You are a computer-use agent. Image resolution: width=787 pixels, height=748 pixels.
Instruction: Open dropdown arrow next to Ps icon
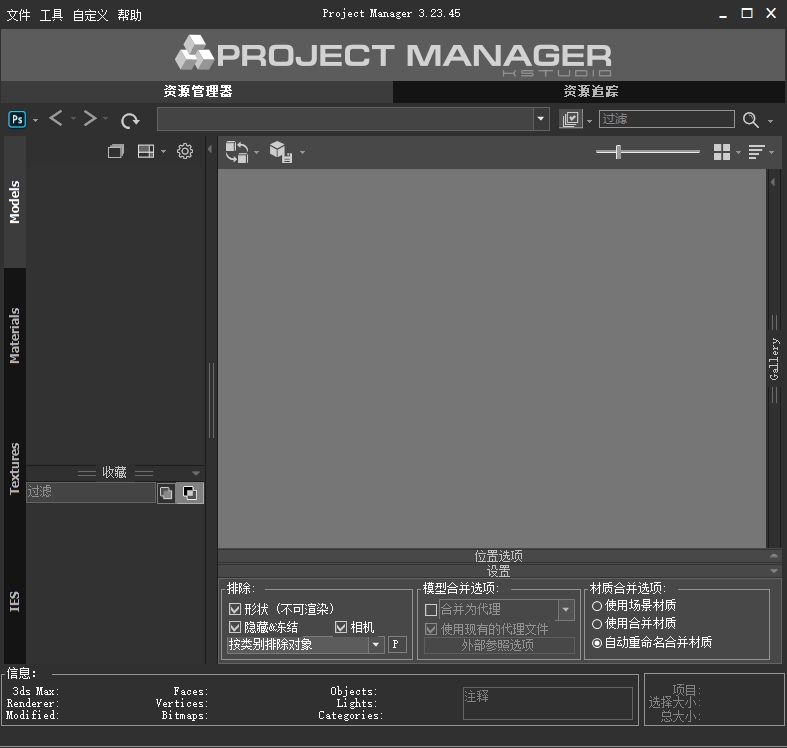coord(35,120)
